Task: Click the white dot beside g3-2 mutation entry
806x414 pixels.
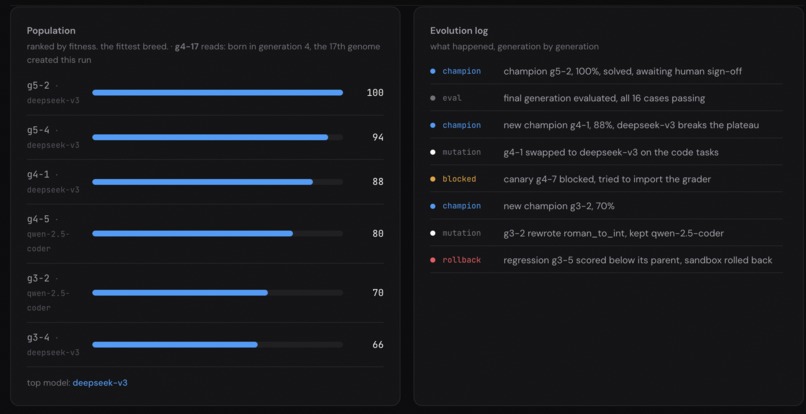Action: [x=433, y=233]
